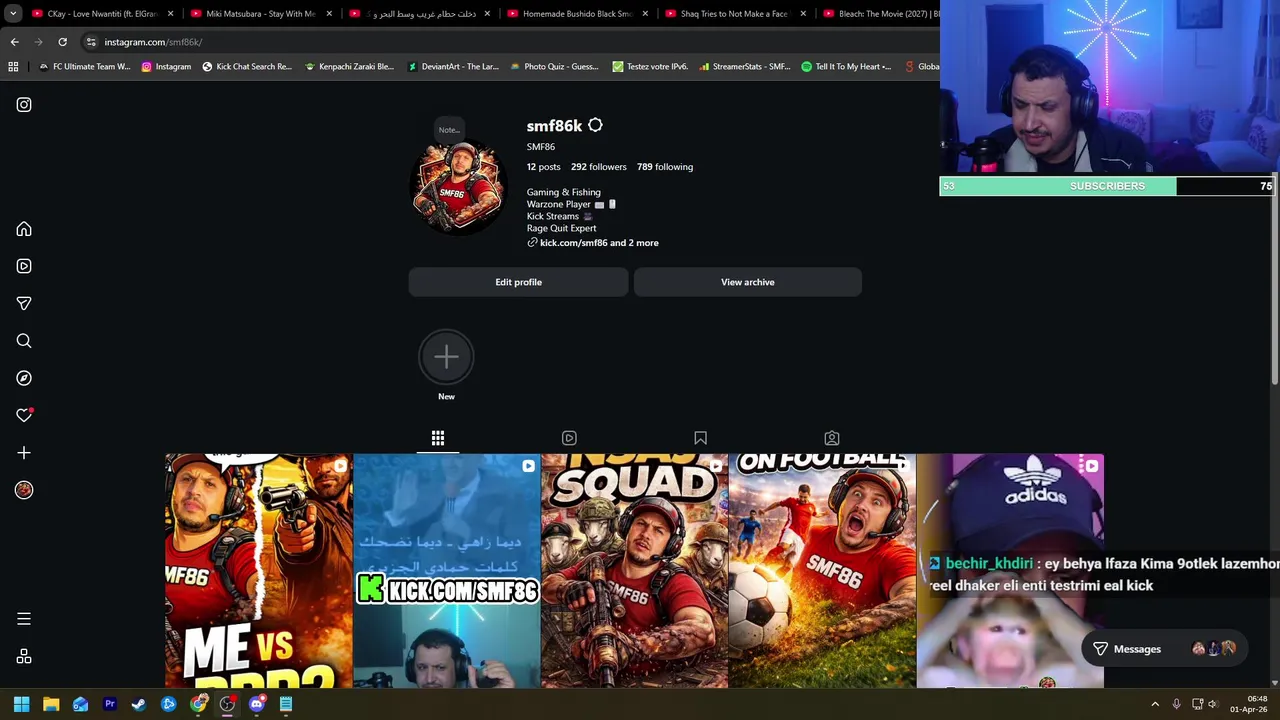Launch Adobe Premiere Pro from taskbar
The image size is (1280, 720).
click(x=110, y=704)
